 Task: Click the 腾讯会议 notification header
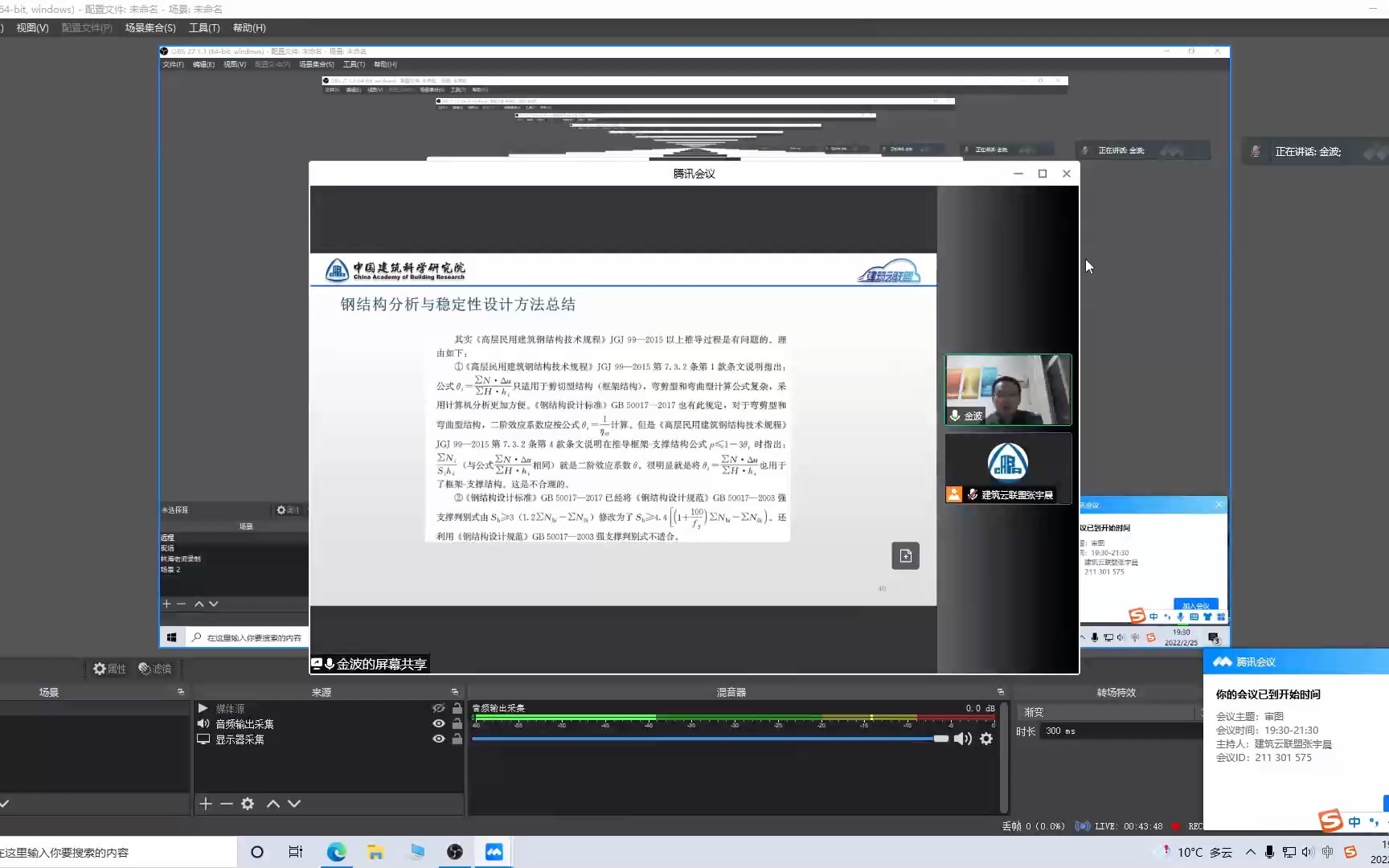[1296, 661]
